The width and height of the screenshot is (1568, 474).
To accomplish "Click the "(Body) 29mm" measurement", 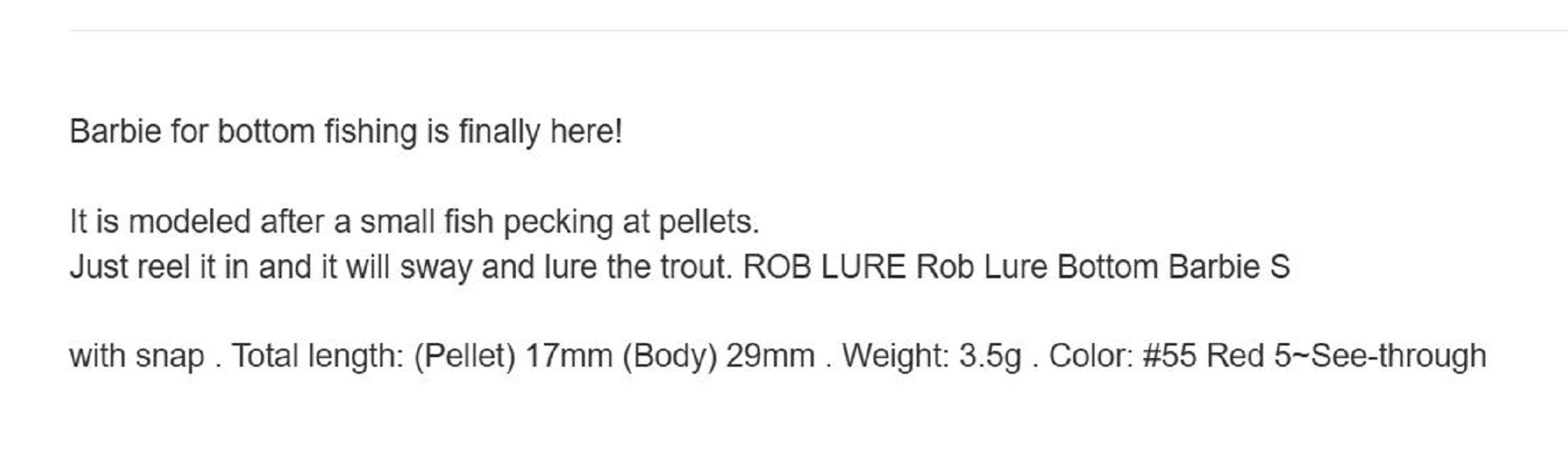I will (718, 356).
